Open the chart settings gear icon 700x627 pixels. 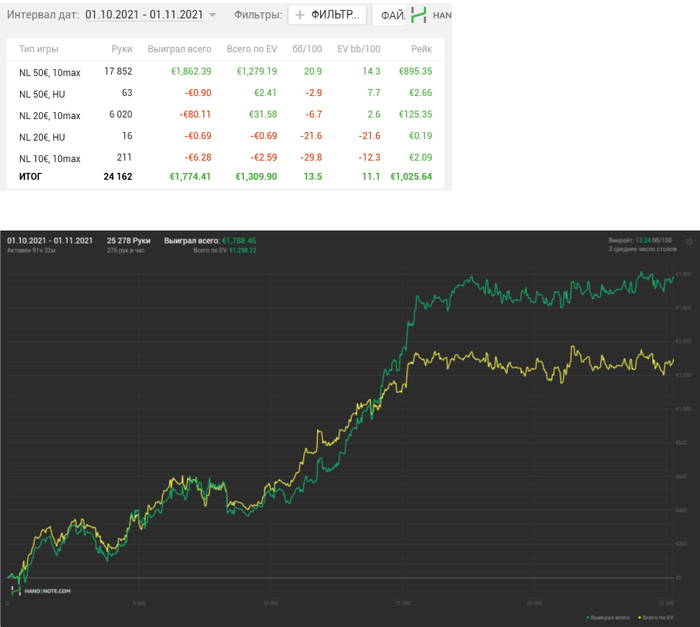(689, 242)
